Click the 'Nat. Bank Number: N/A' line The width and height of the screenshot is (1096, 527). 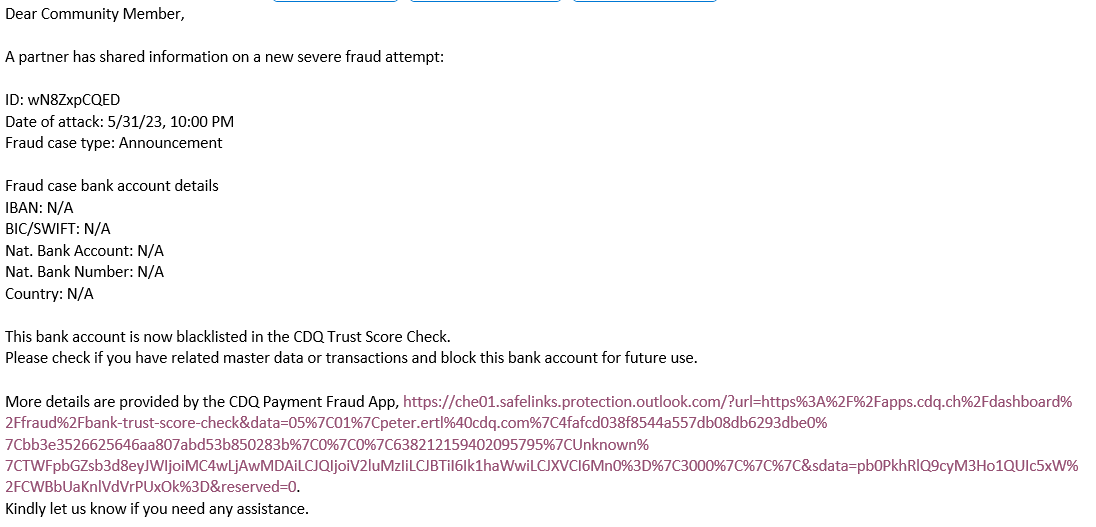(84, 272)
